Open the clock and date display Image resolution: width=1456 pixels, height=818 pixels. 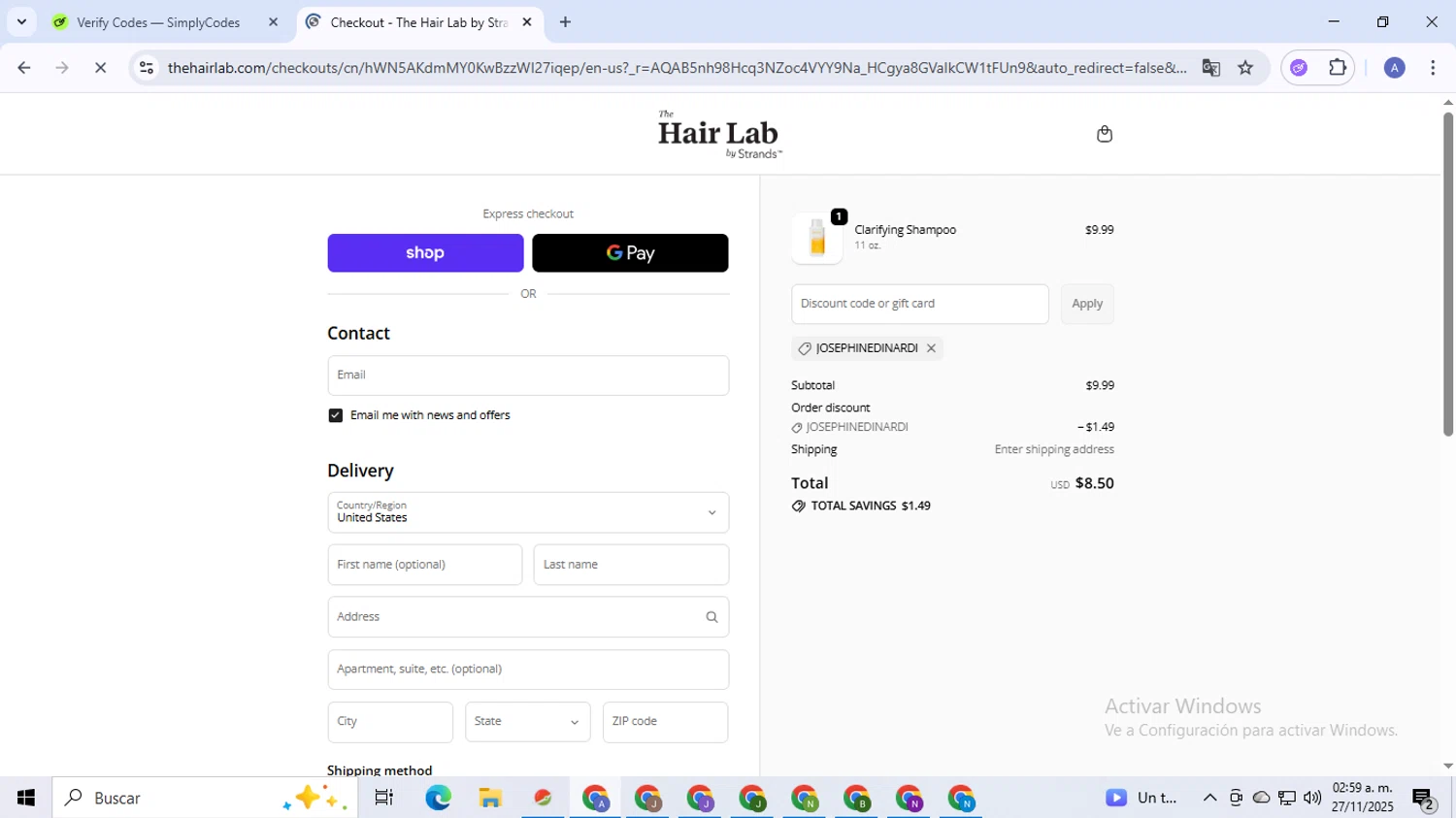tap(1363, 798)
